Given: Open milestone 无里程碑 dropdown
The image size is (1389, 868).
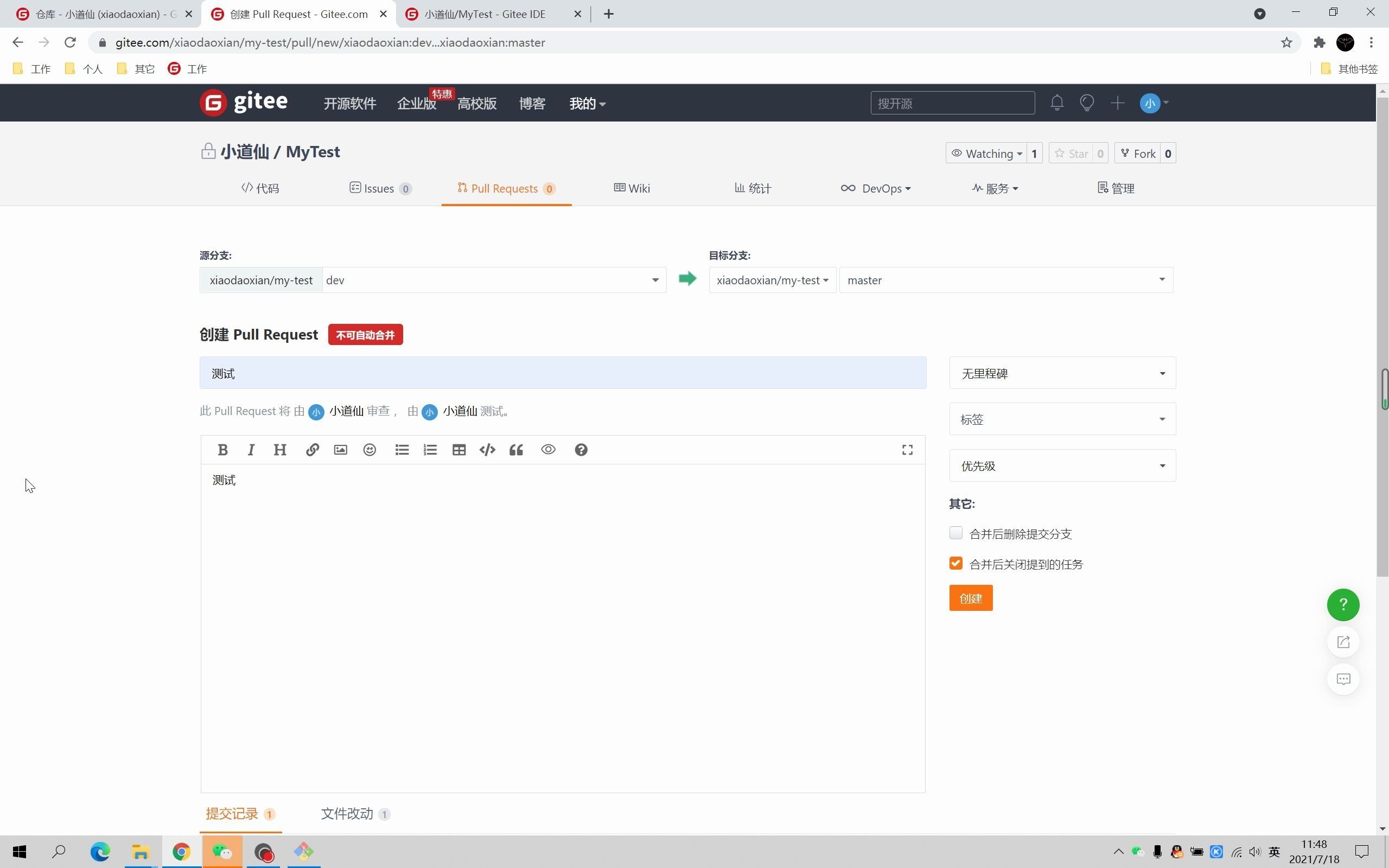Looking at the screenshot, I should (x=1062, y=373).
